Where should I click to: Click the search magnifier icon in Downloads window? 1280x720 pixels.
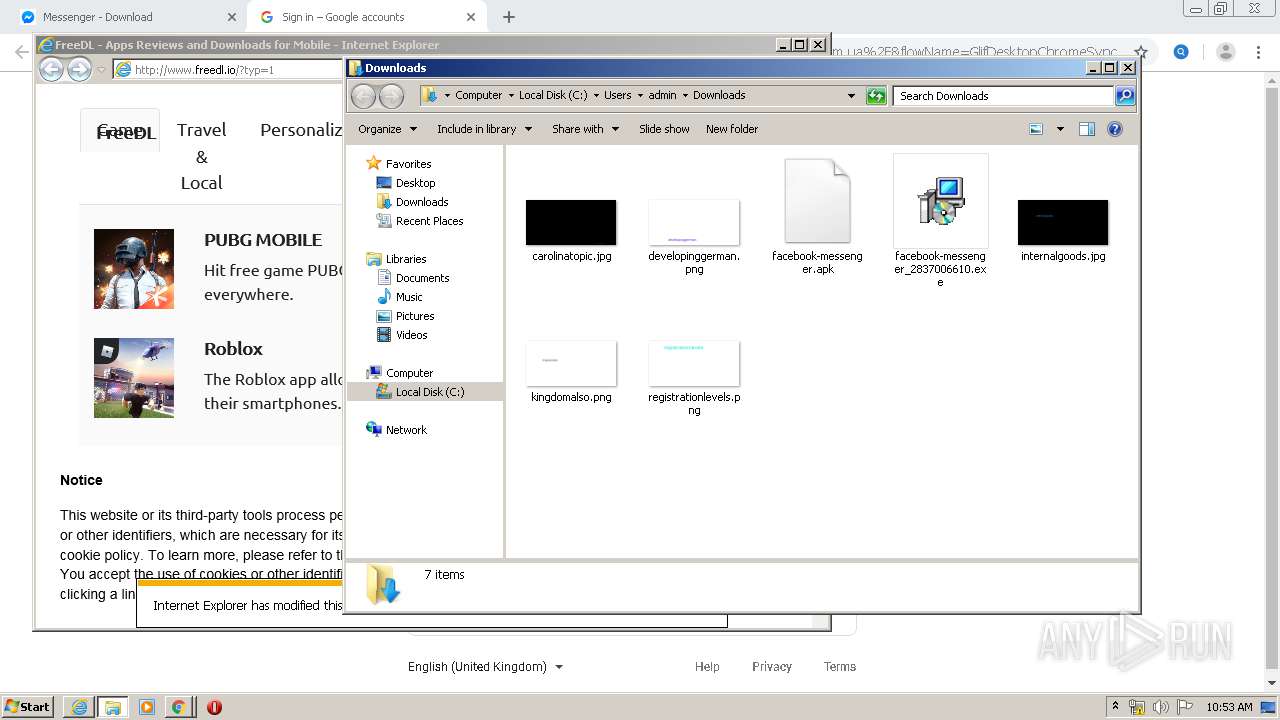point(1125,96)
